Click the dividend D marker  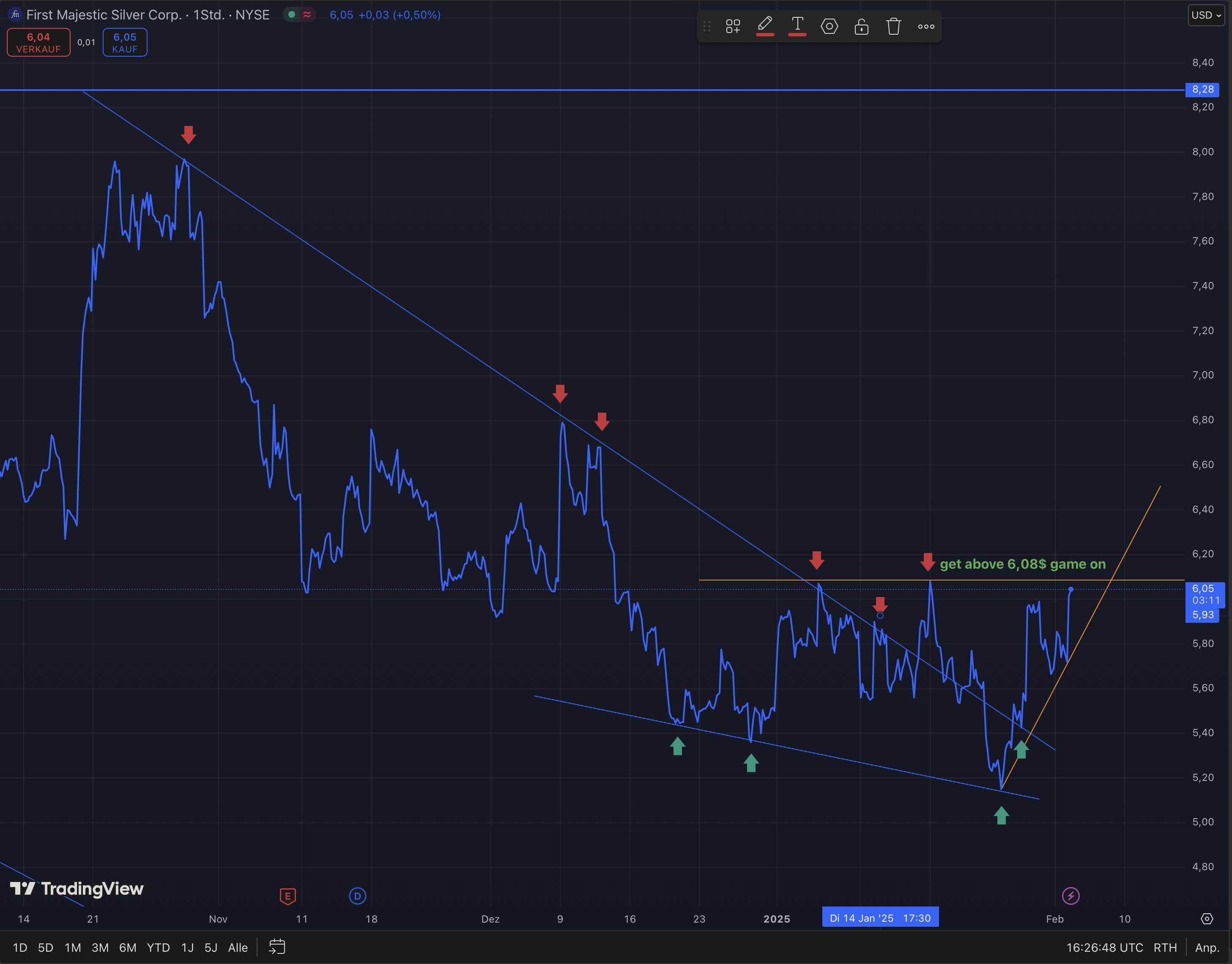357,896
